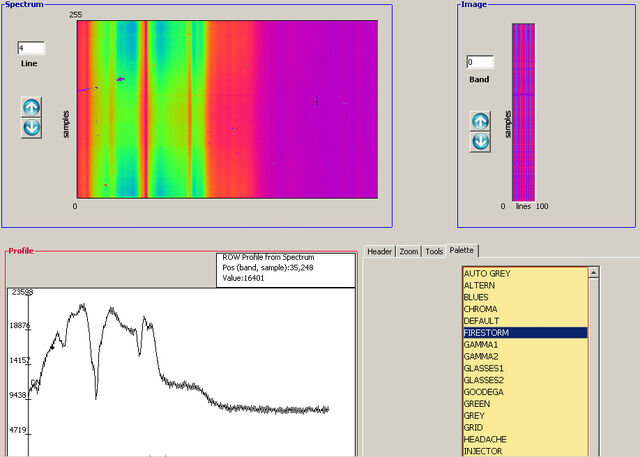Image resolution: width=640 pixels, height=457 pixels.
Task: Select CHROMA palette entry
Action: pyautogui.click(x=525, y=309)
